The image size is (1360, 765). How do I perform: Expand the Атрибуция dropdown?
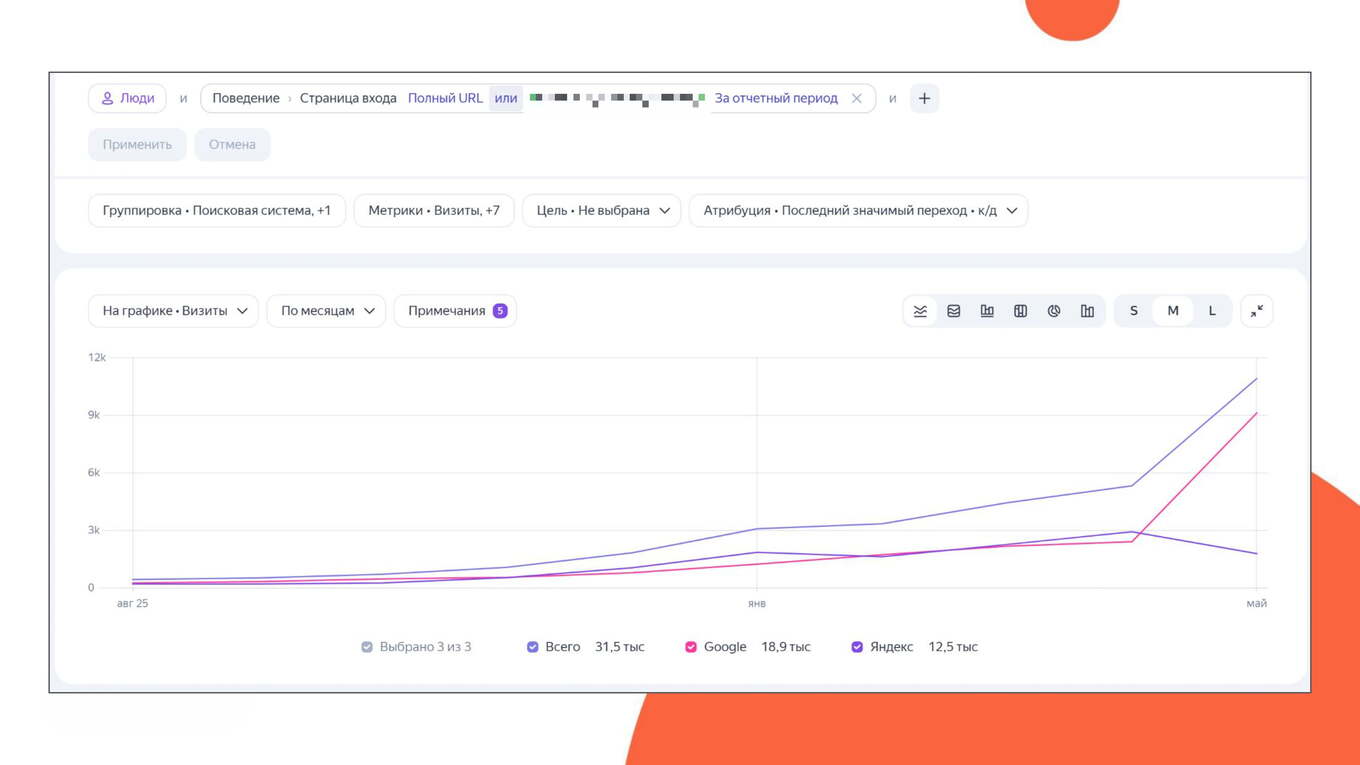(x=859, y=211)
